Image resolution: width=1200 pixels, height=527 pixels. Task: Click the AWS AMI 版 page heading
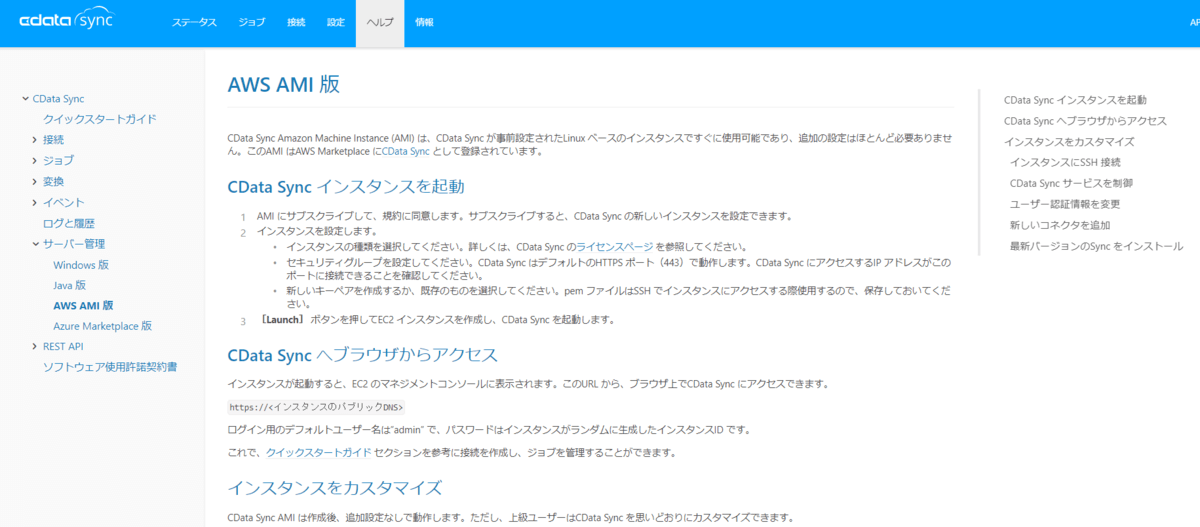[284, 84]
